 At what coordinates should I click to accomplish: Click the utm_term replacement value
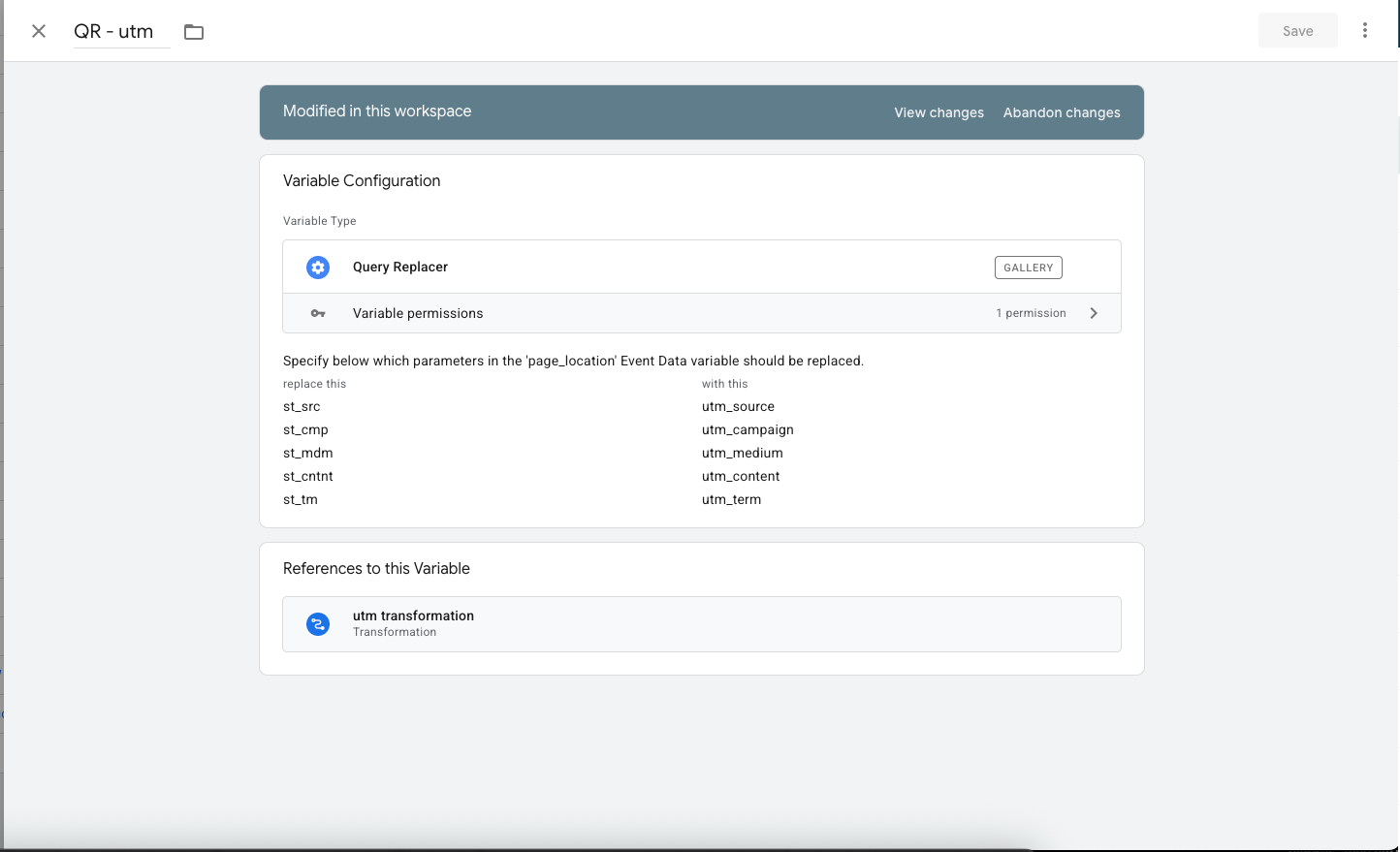coord(731,500)
